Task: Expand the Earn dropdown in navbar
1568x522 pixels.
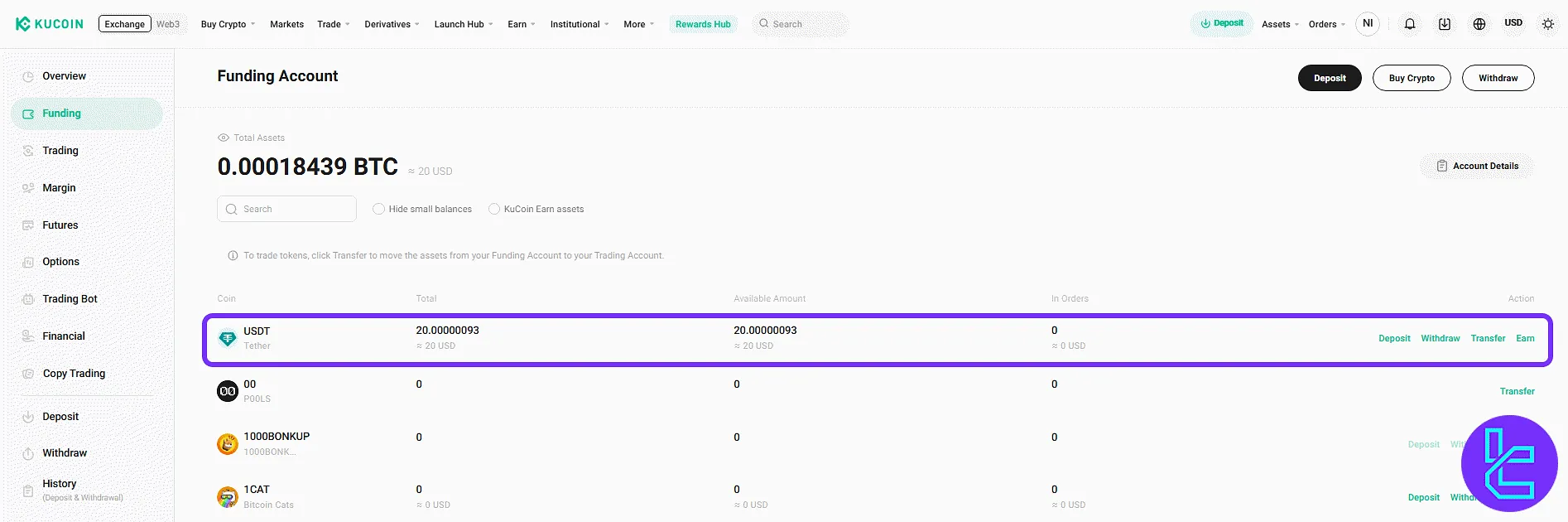Action: (522, 24)
